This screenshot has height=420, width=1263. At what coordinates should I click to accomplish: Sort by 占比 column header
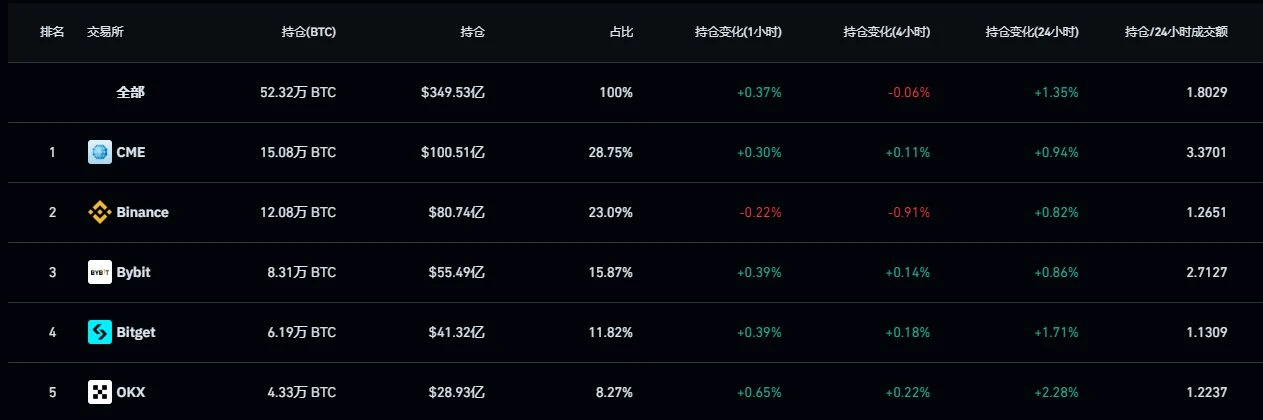point(620,32)
